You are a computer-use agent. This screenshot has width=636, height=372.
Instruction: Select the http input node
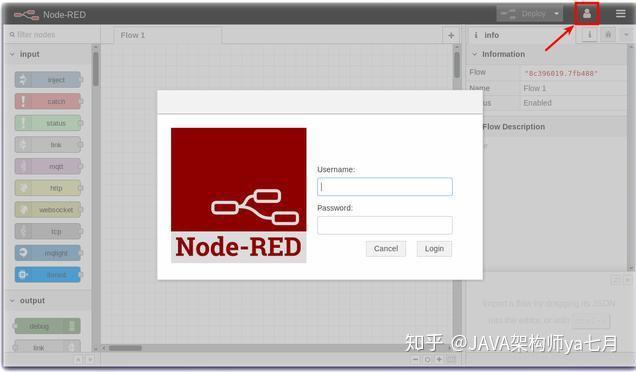click(48, 188)
